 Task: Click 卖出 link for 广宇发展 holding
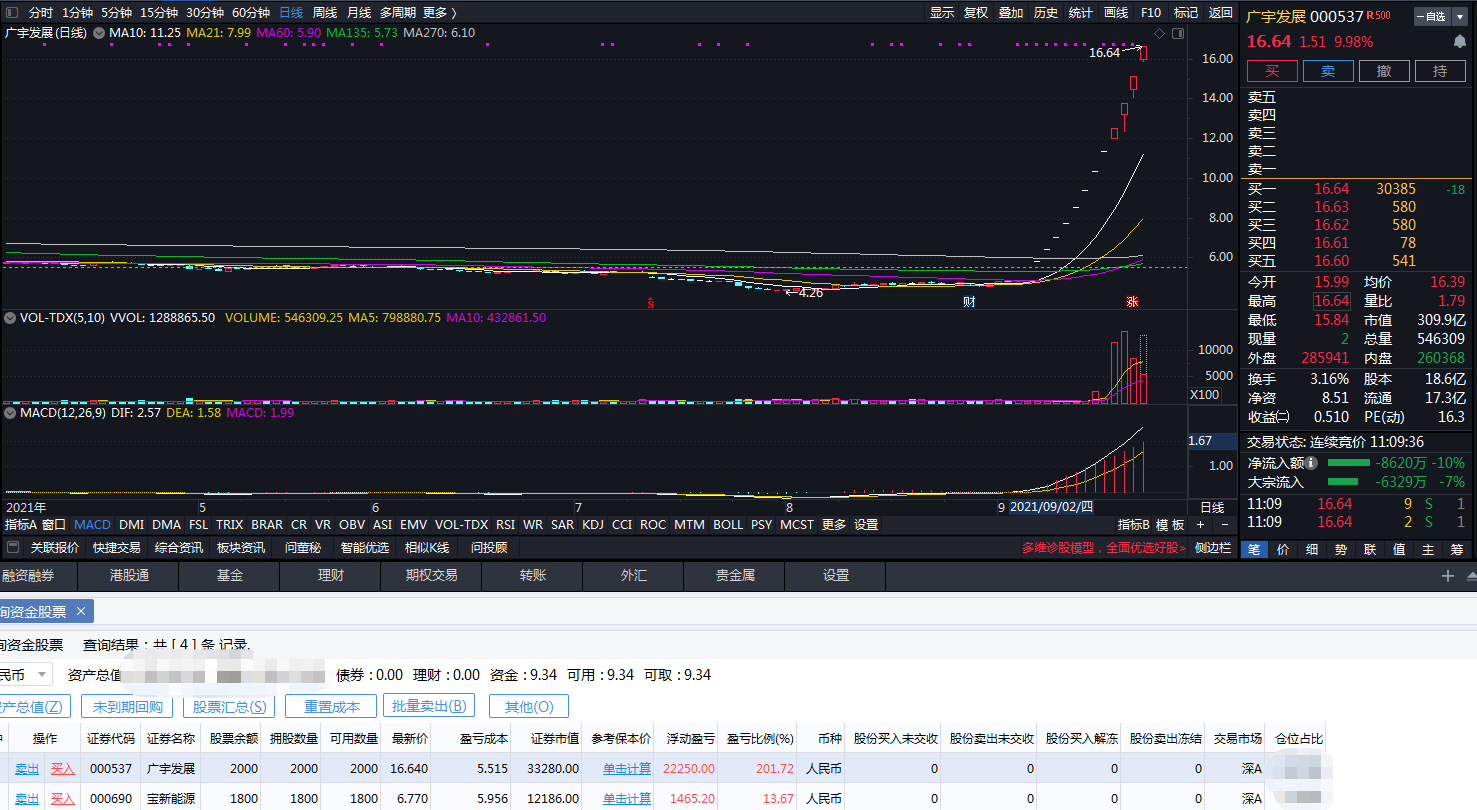point(25,768)
